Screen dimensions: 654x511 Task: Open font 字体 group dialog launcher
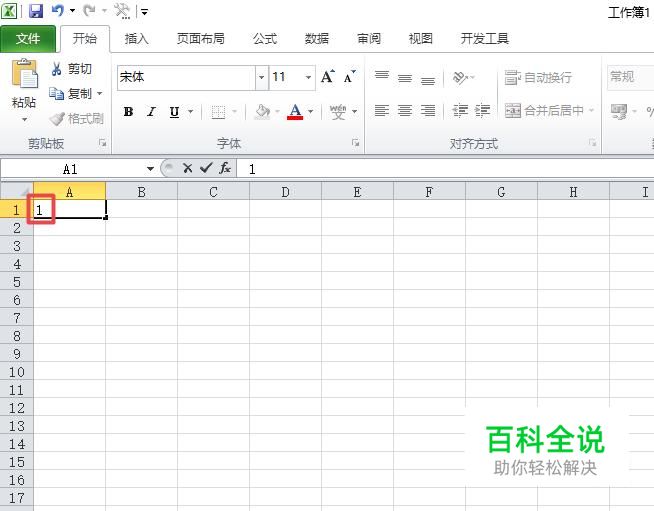pos(355,143)
